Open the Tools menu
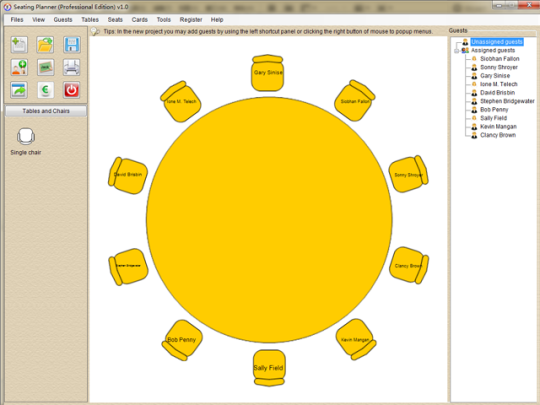 coord(164,20)
